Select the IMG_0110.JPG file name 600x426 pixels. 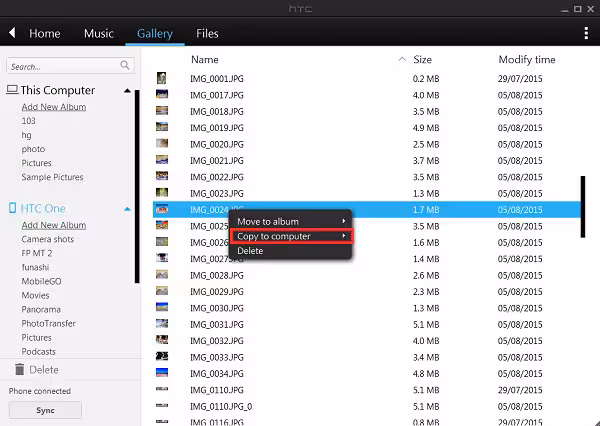tap(217, 390)
